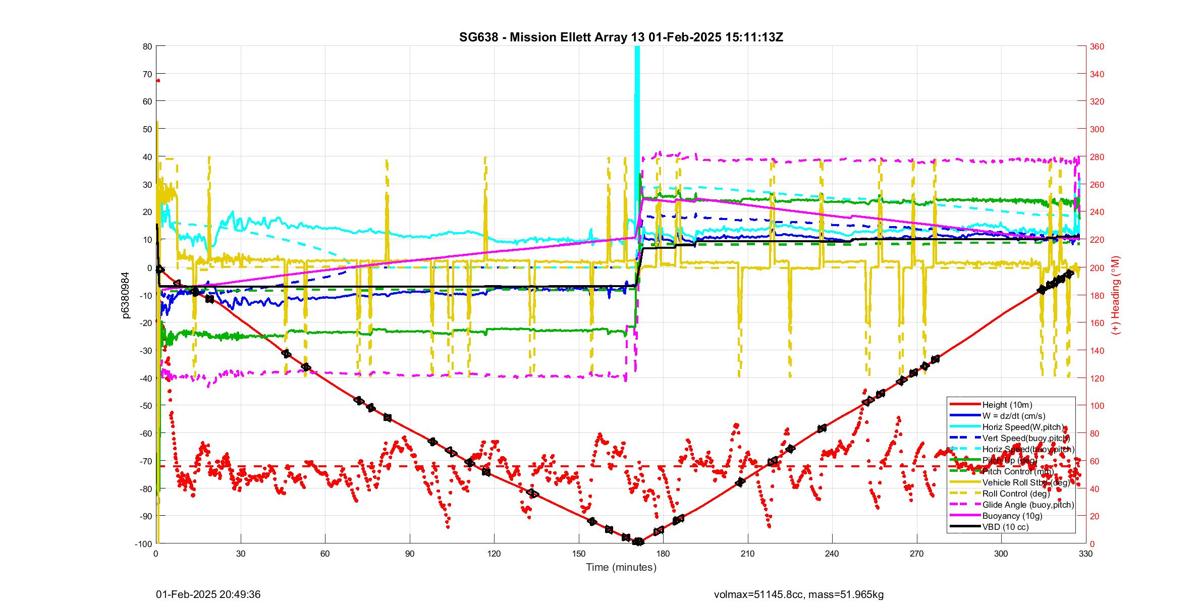Click right heading axis tick label 260
The image size is (1200, 611).
pos(1098,184)
